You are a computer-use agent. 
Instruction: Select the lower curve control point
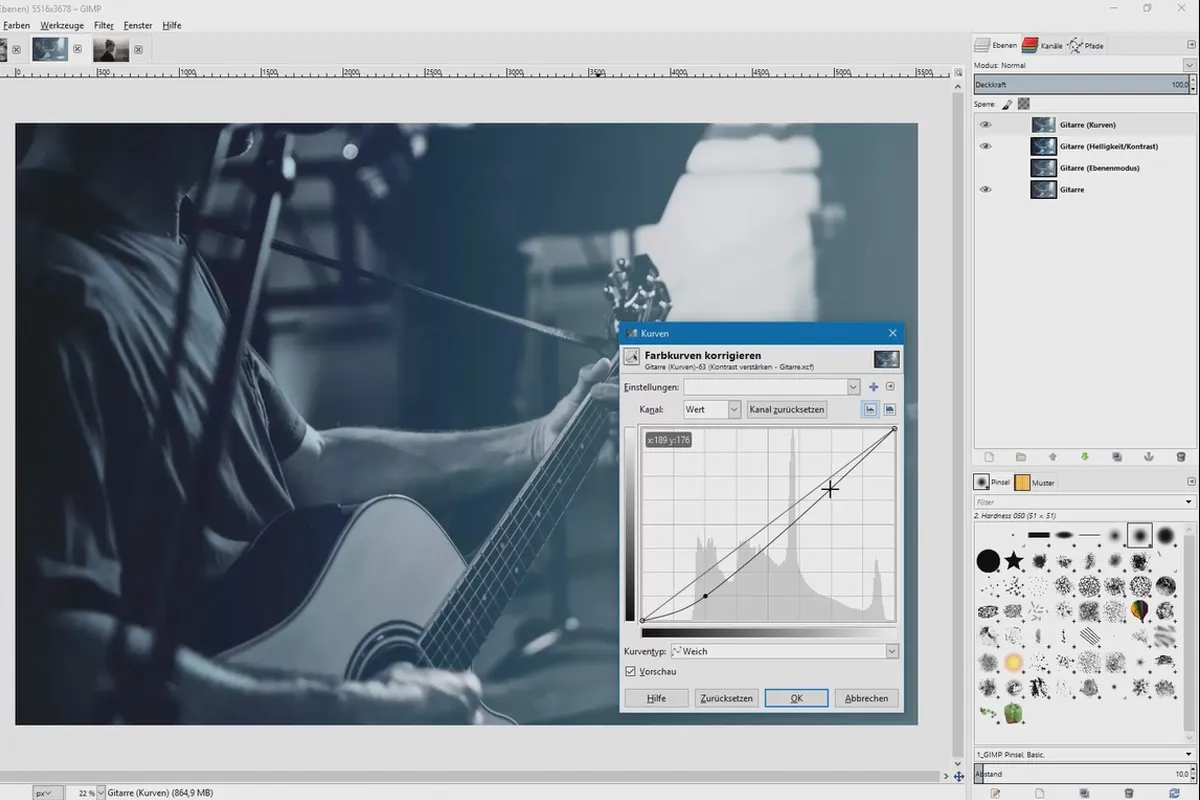(x=706, y=596)
